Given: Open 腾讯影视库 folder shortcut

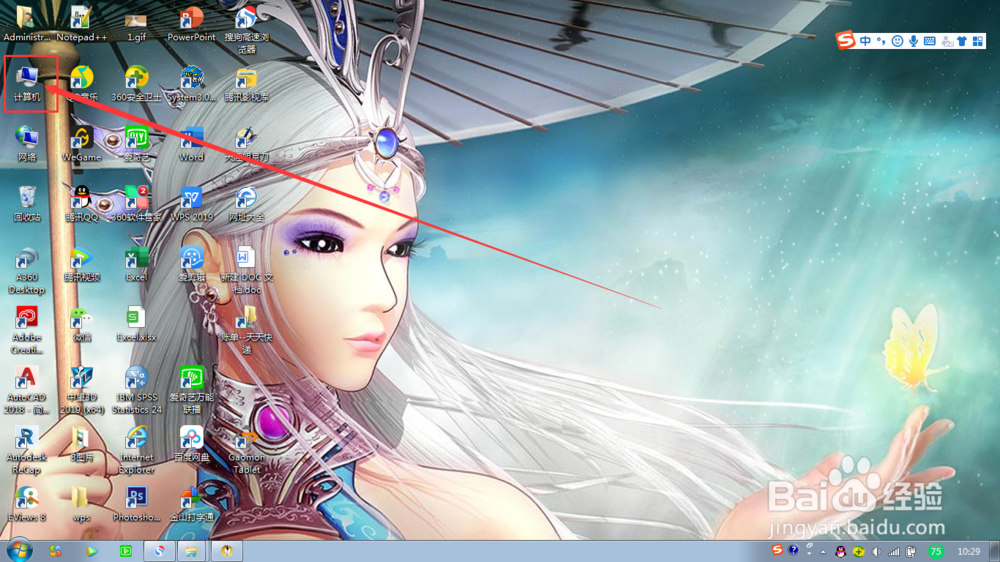Looking at the screenshot, I should [x=246, y=84].
